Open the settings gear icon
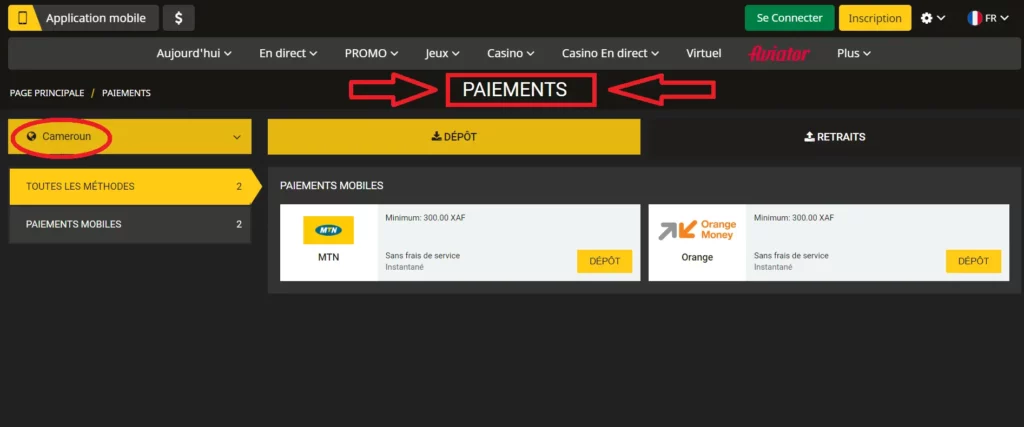This screenshot has height=427, width=1024. click(926, 18)
